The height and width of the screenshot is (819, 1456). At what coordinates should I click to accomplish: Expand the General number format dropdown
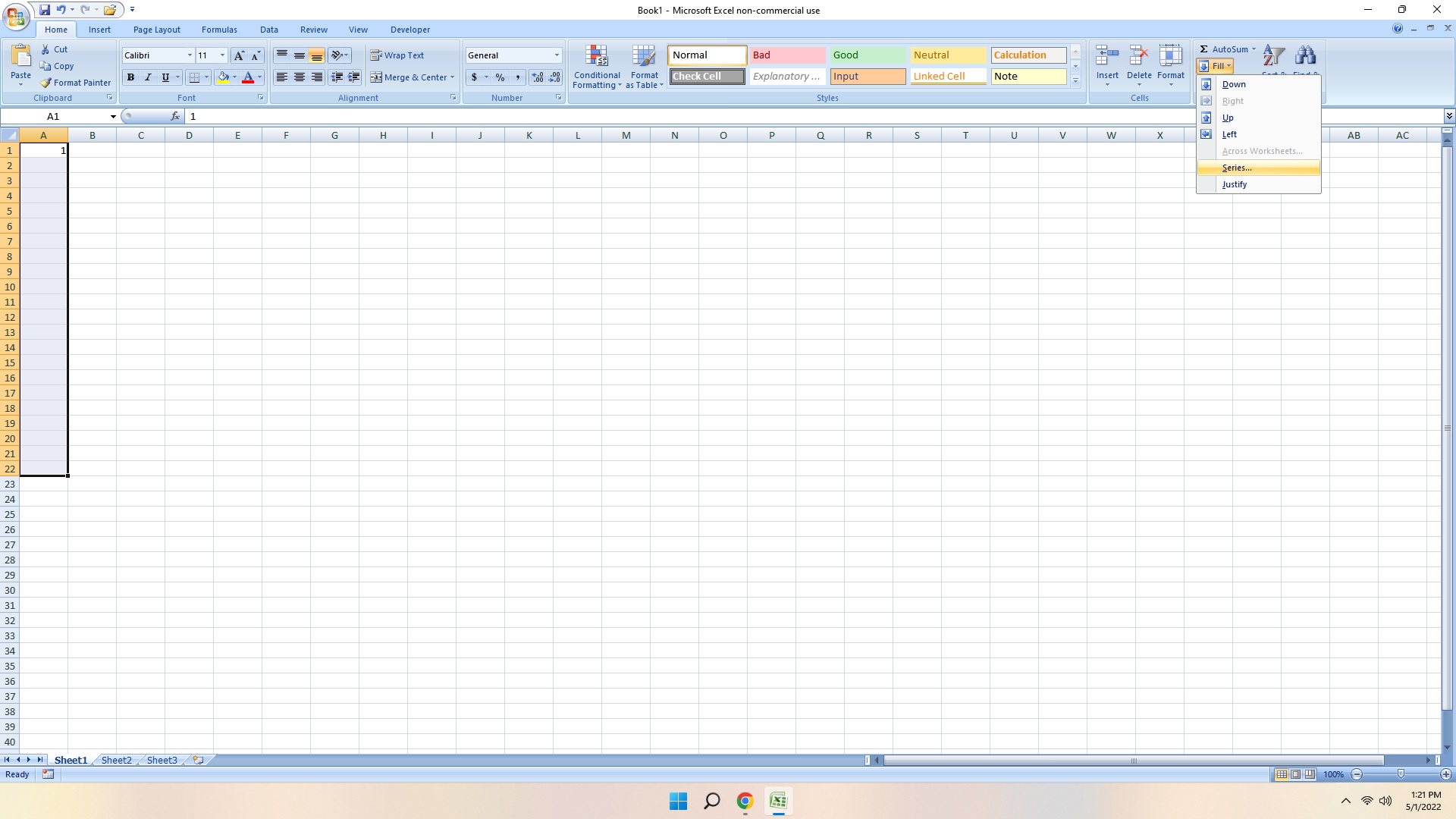pyautogui.click(x=557, y=55)
